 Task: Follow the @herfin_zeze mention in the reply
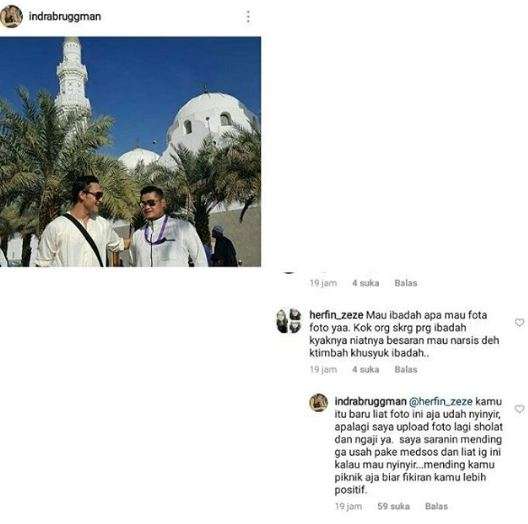coord(440,401)
